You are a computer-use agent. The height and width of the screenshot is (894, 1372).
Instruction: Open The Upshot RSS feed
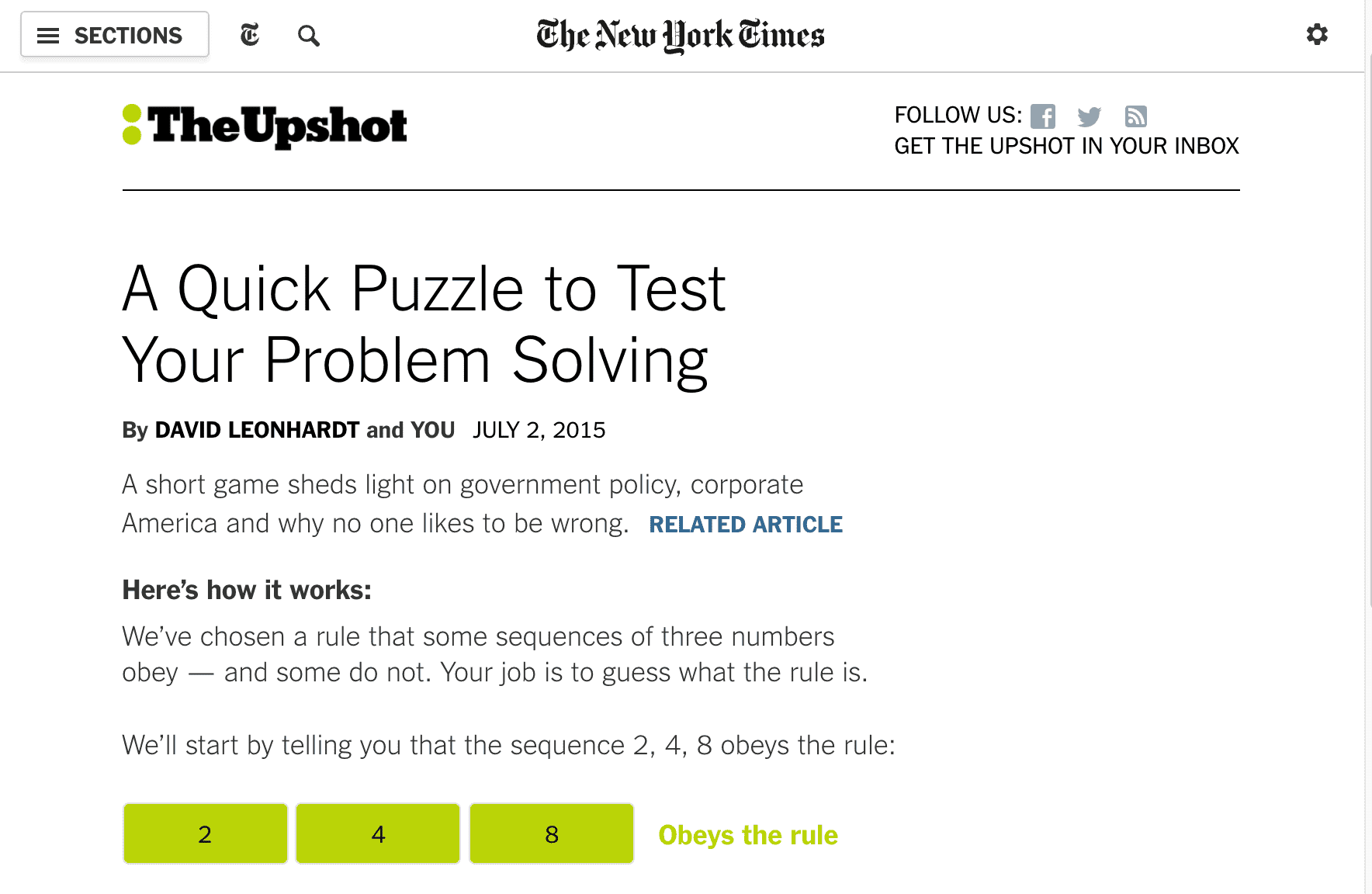point(1135,116)
